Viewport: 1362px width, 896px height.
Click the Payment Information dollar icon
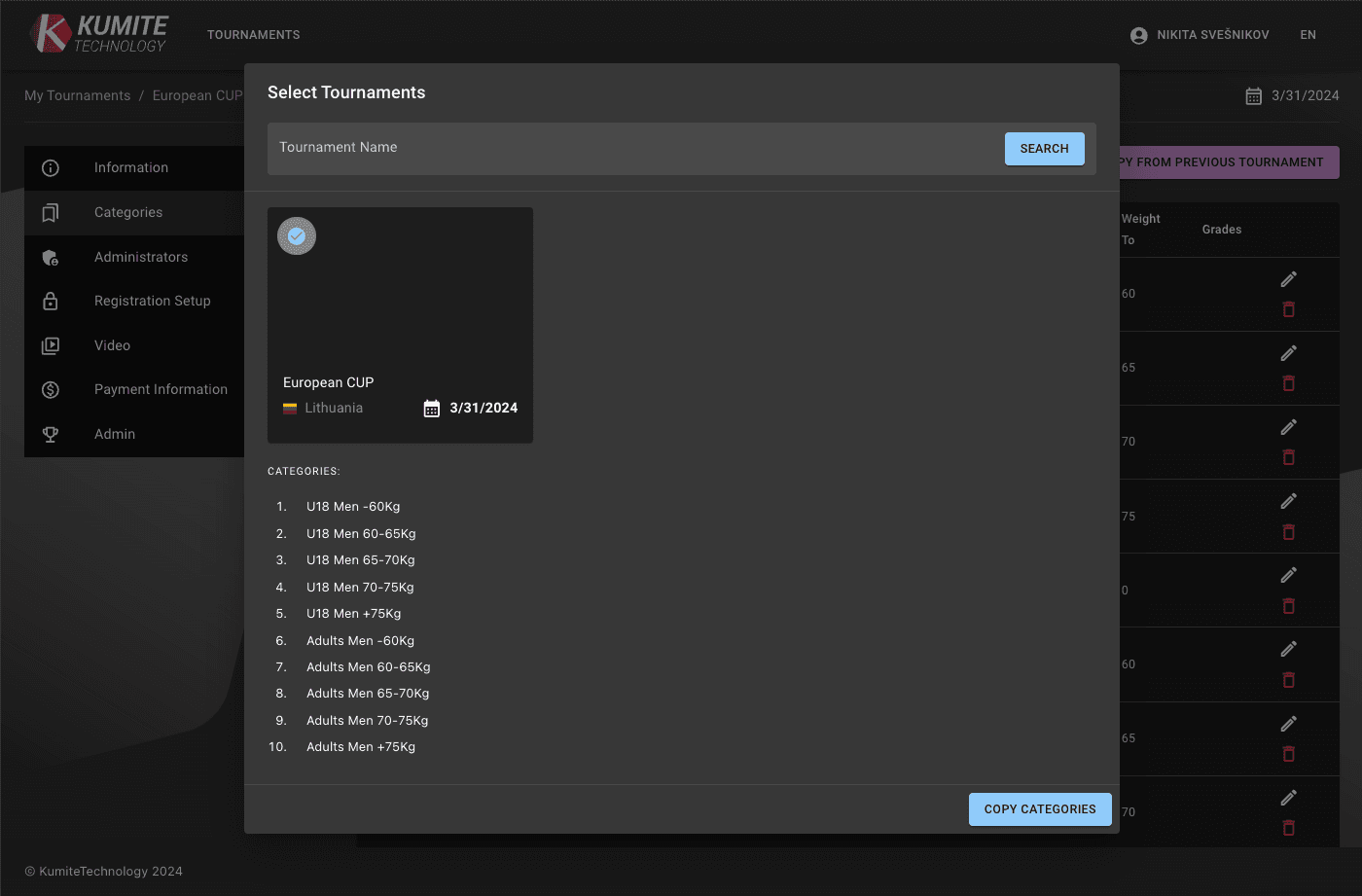pos(50,389)
